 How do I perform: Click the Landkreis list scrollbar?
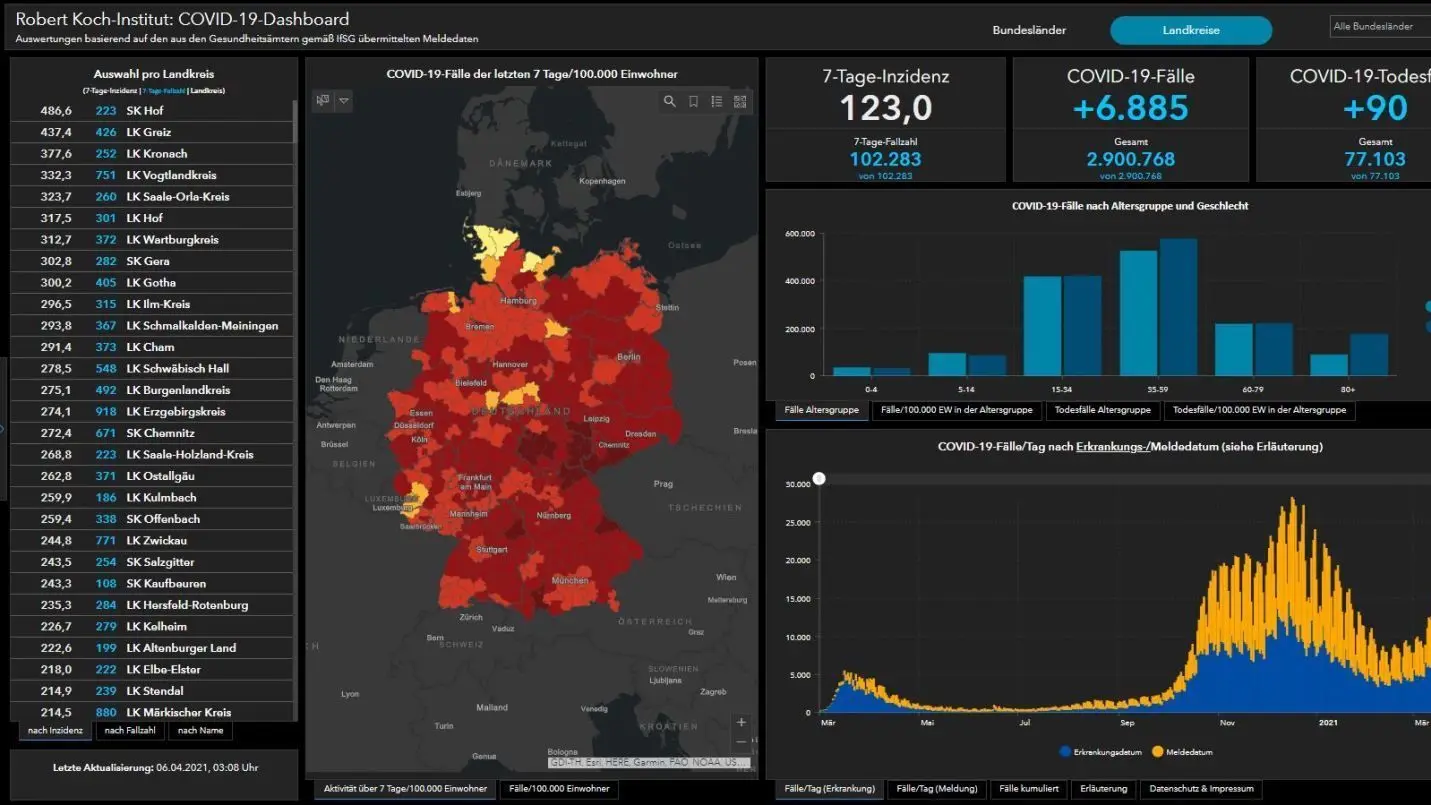[x=296, y=410]
